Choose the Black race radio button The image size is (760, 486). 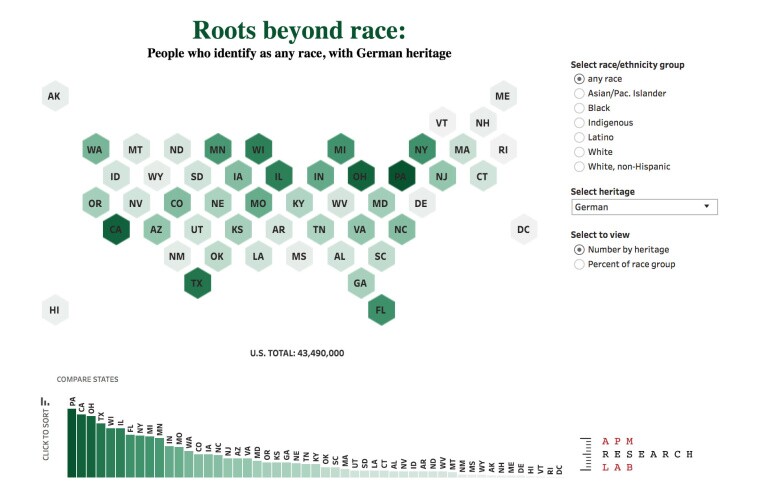tap(579, 108)
